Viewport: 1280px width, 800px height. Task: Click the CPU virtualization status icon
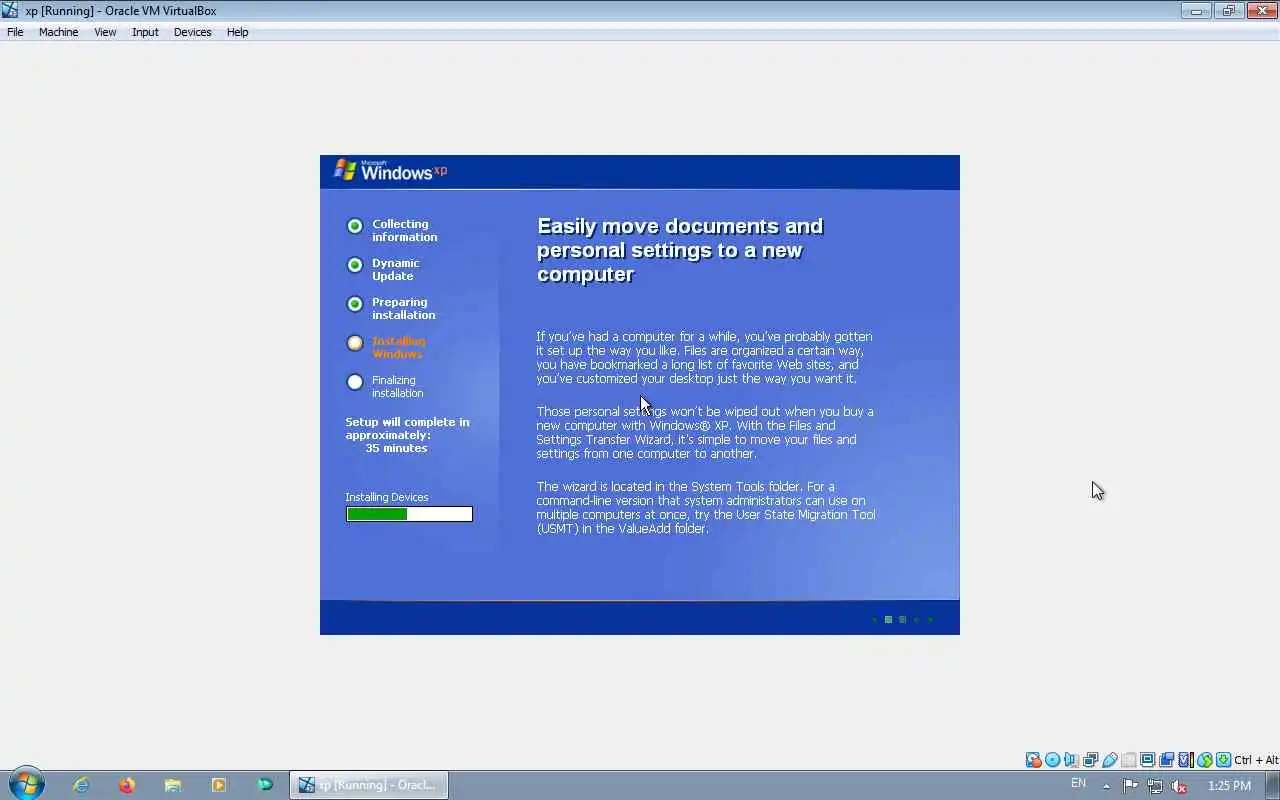pos(1186,760)
